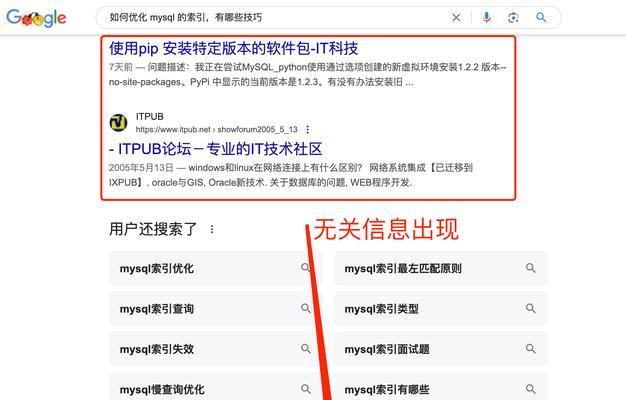
Task: Search related query 'mysql索引最左匹配原则'
Action: (x=441, y=268)
